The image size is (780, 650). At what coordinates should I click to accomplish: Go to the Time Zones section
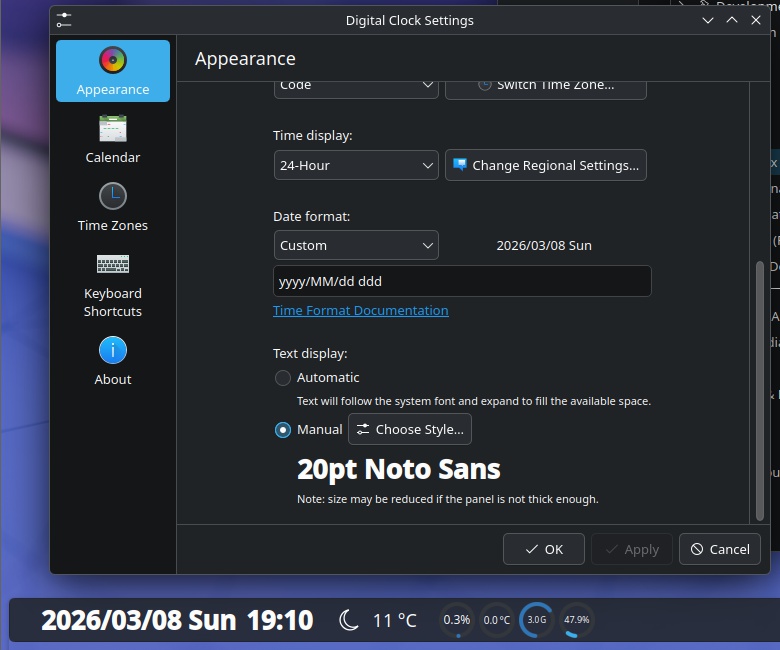(x=113, y=206)
